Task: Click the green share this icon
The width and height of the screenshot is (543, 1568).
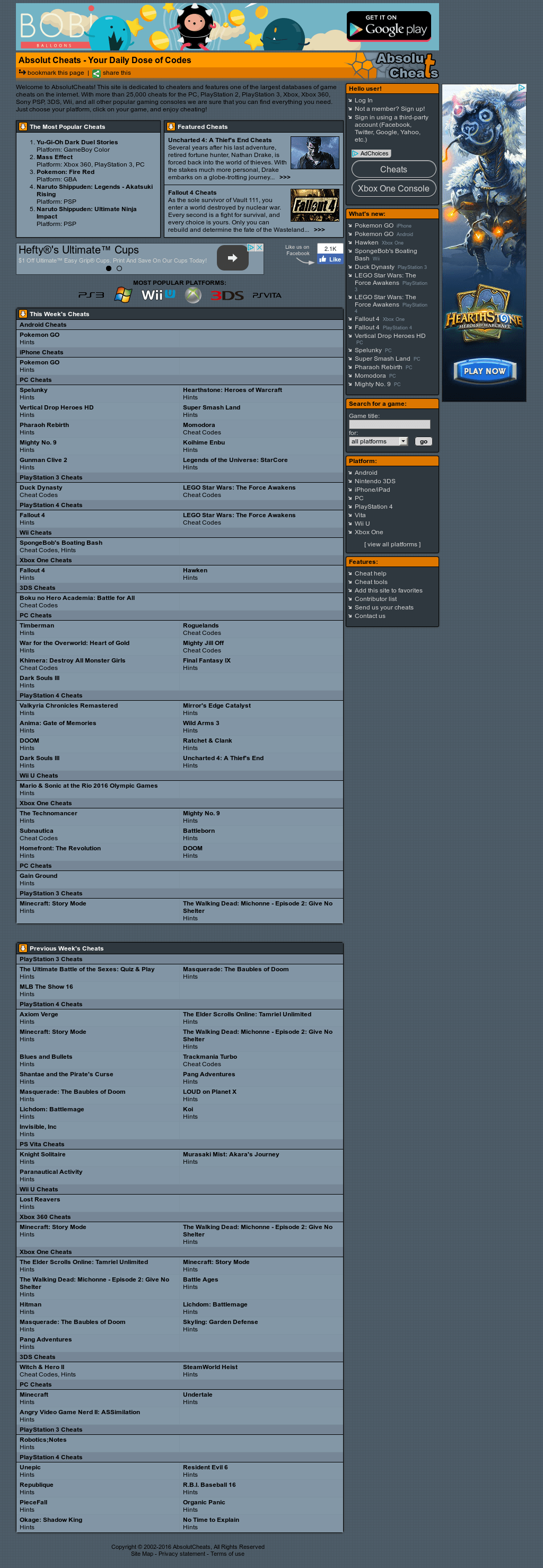Action: [96, 73]
